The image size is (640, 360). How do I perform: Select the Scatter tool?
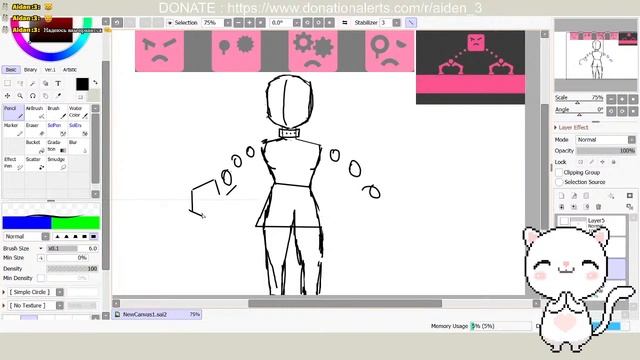pyautogui.click(x=35, y=163)
